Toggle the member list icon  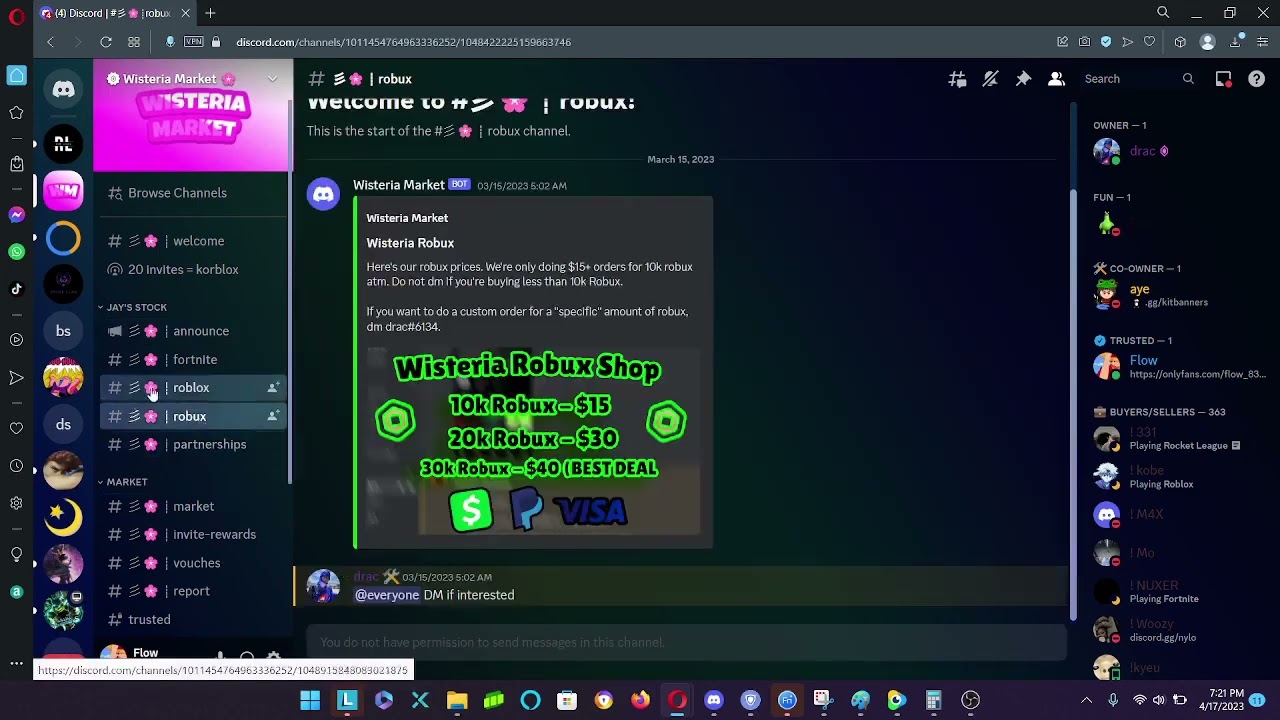pos(1056,79)
